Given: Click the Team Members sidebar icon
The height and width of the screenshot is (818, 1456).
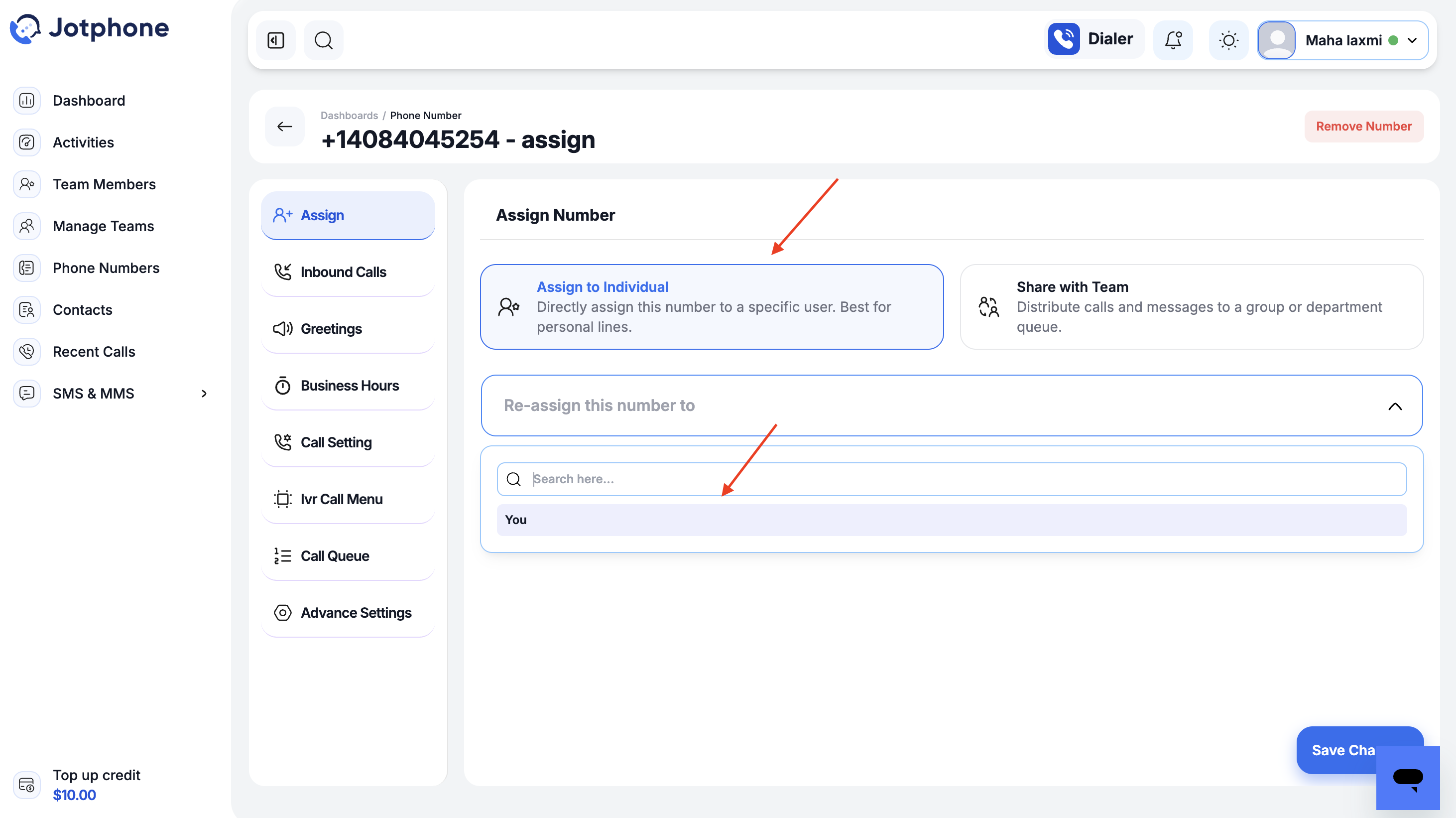Looking at the screenshot, I should pos(26,184).
